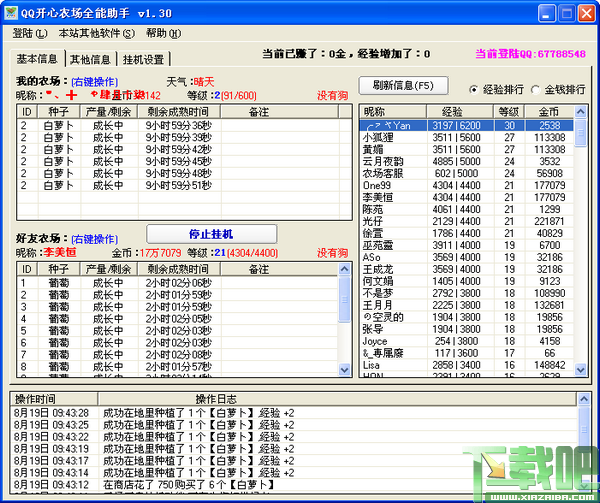The width and height of the screenshot is (600, 503).
Task: Select One99 in the ranking list
Action: pyautogui.click(x=466, y=186)
